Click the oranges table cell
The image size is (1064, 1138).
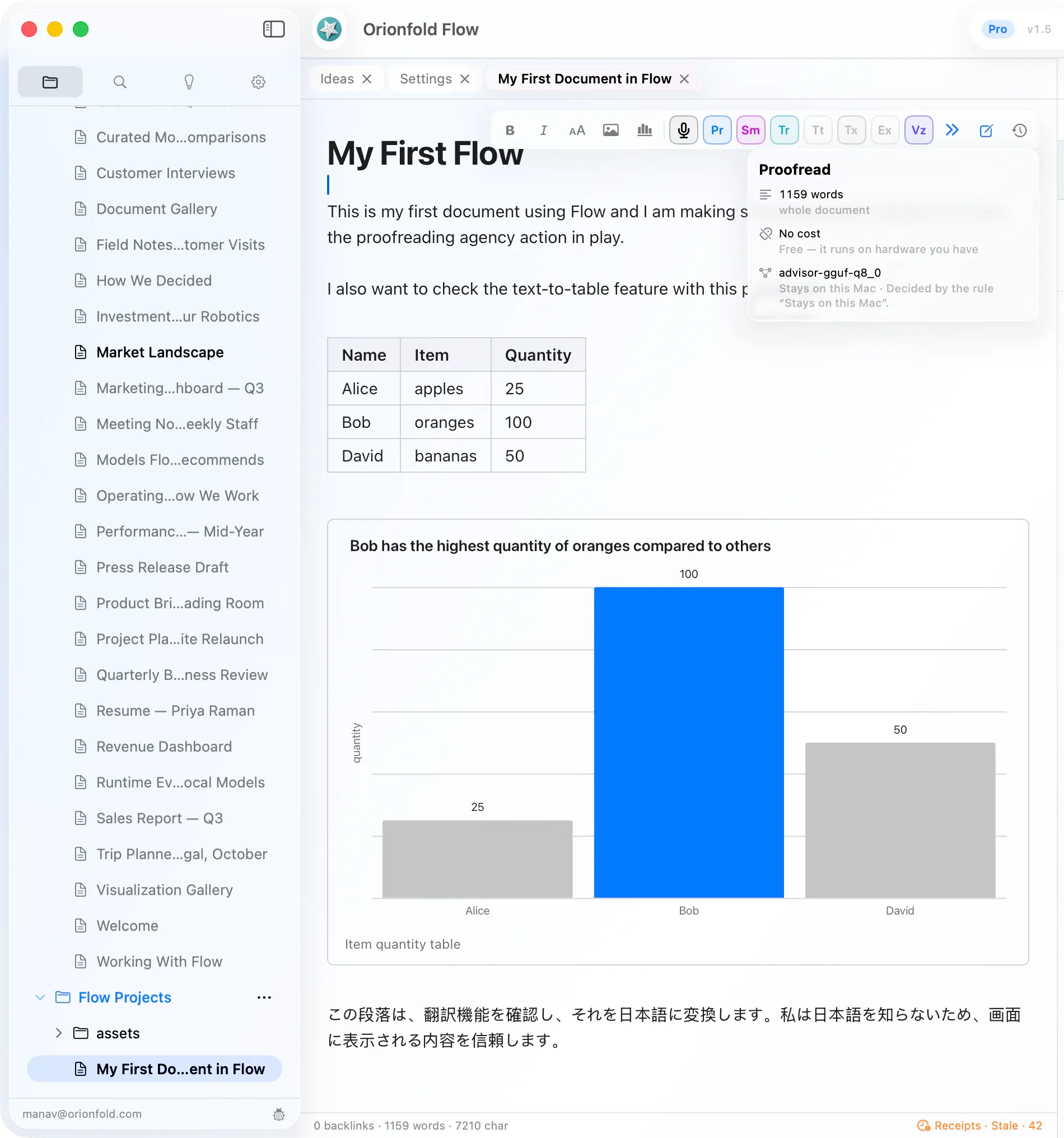[x=445, y=422]
